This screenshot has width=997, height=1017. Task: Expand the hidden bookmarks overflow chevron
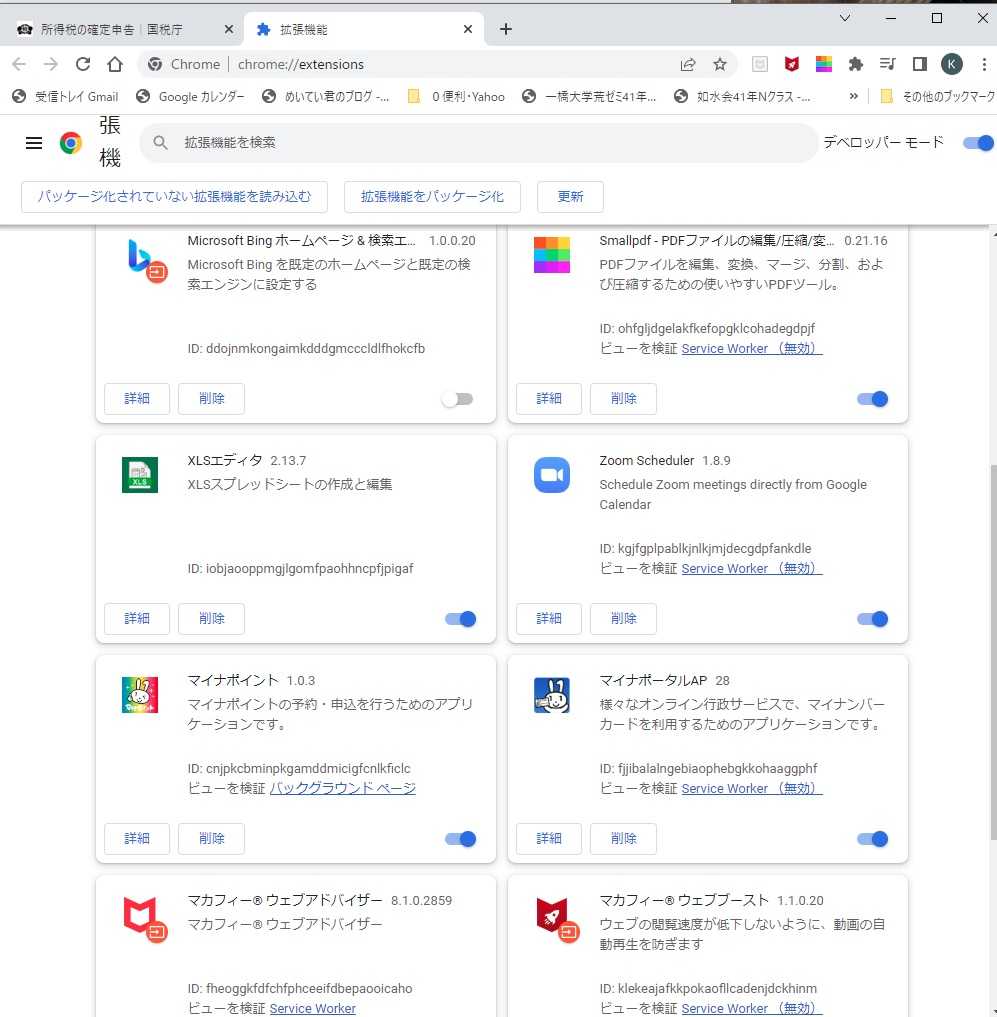[853, 97]
